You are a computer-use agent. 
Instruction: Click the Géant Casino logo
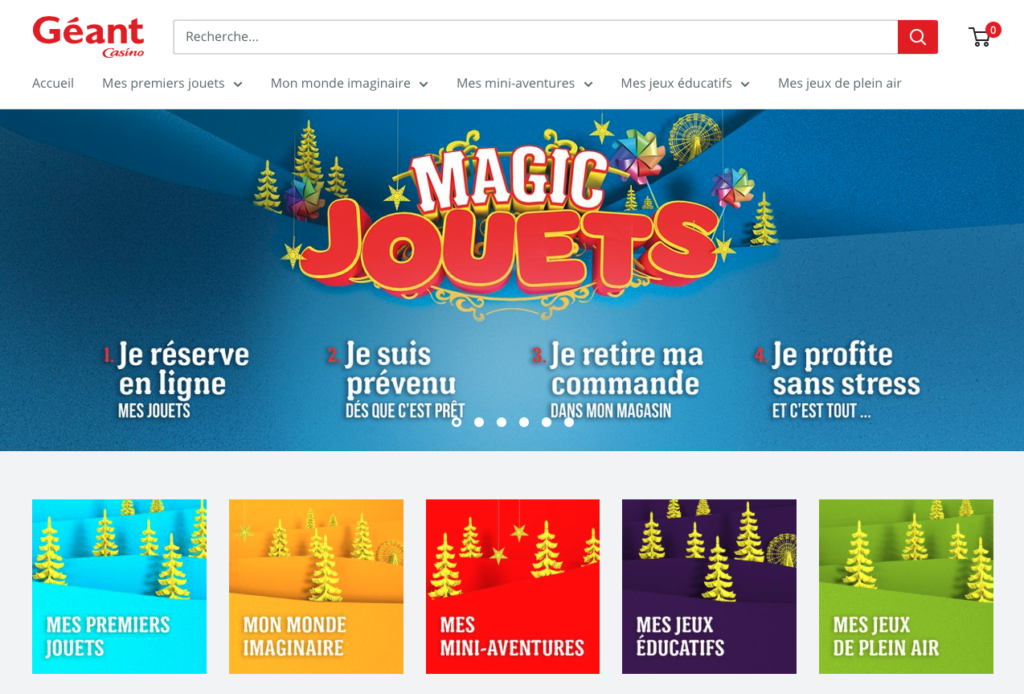[88, 37]
